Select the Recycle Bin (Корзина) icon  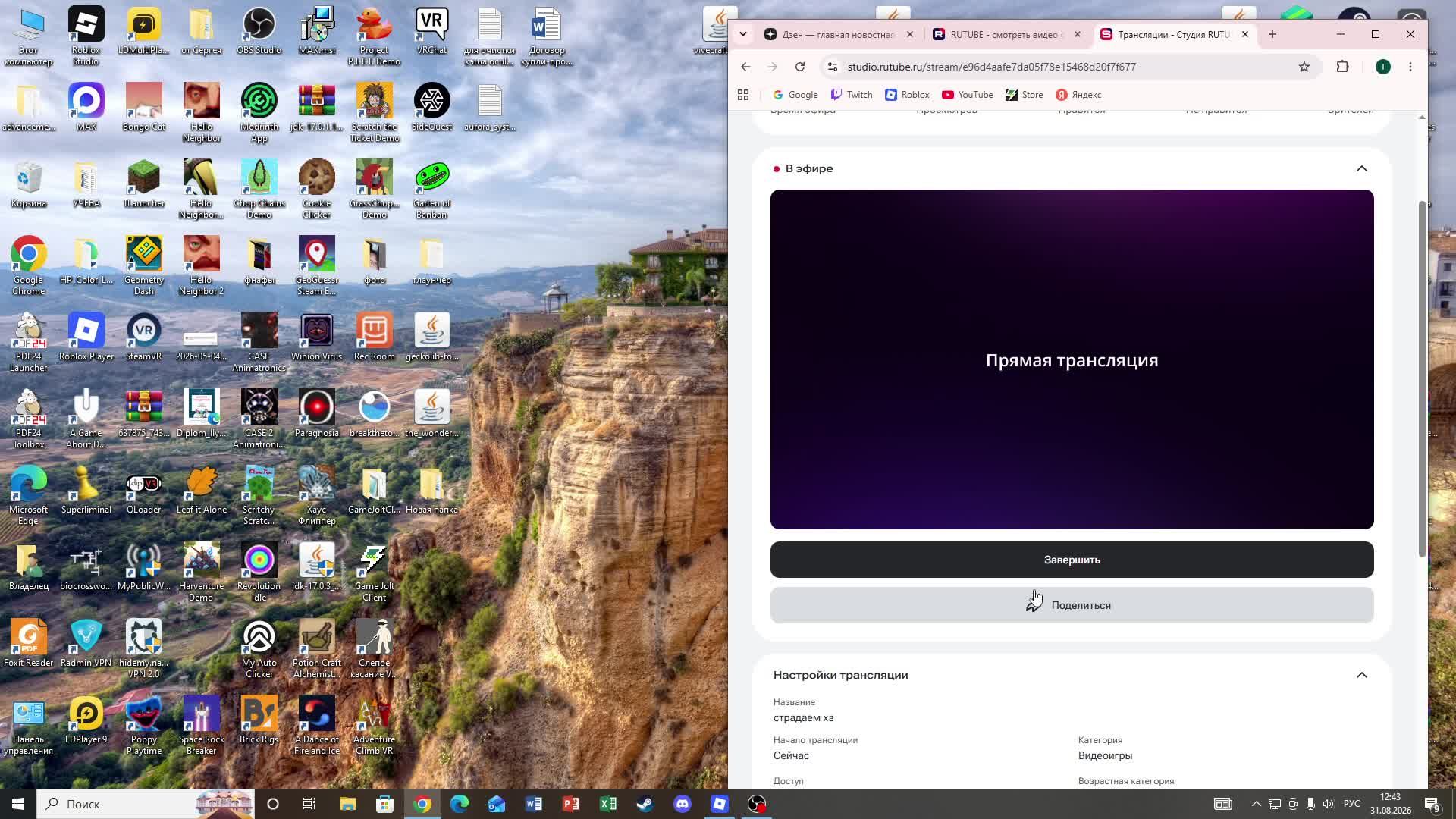(28, 184)
